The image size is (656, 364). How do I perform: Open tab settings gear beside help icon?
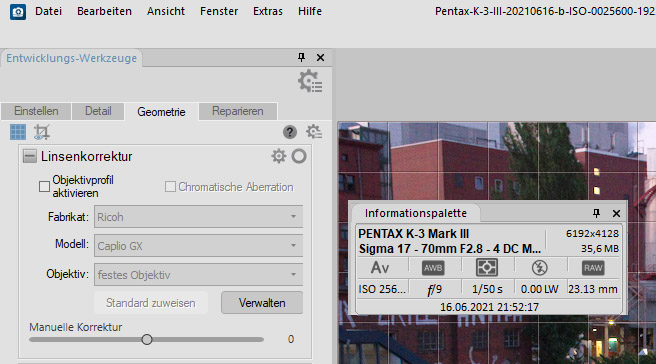[x=314, y=132]
